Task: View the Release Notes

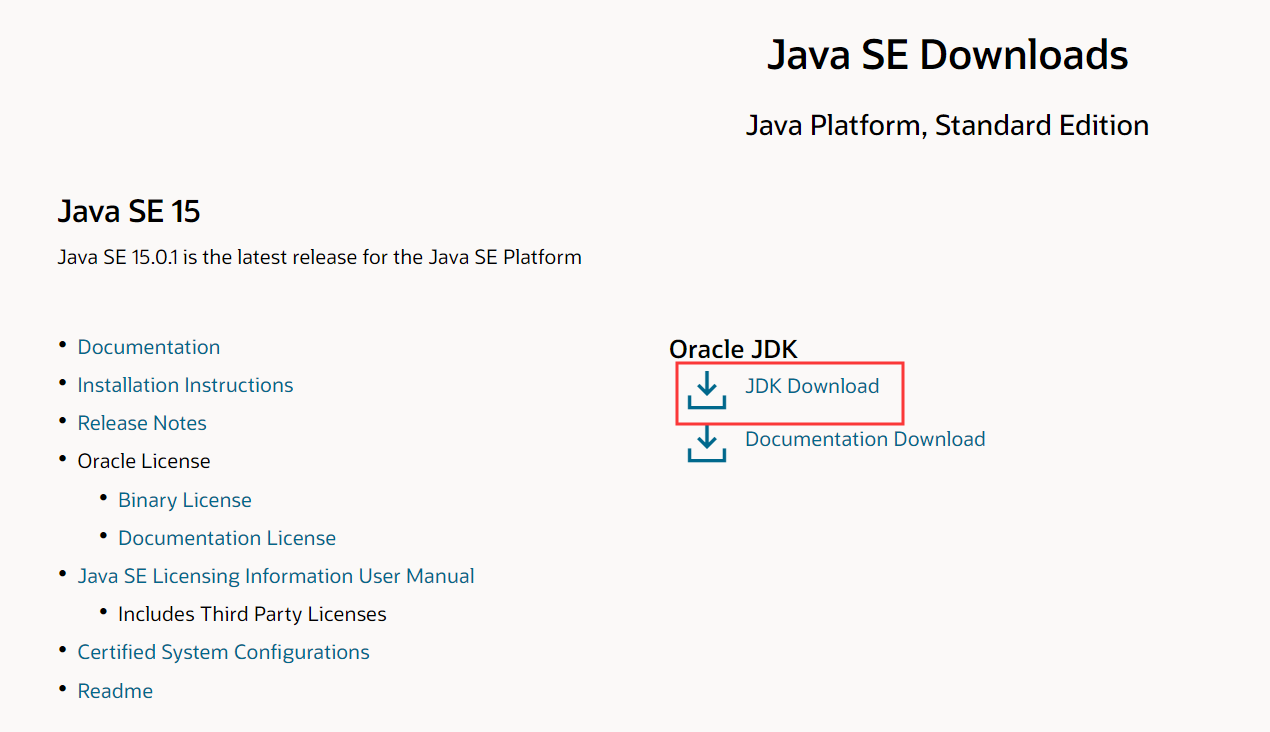Action: [141, 422]
